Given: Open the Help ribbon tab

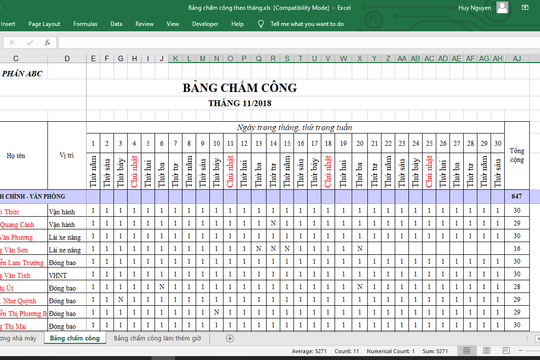Looking at the screenshot, I should (237, 24).
